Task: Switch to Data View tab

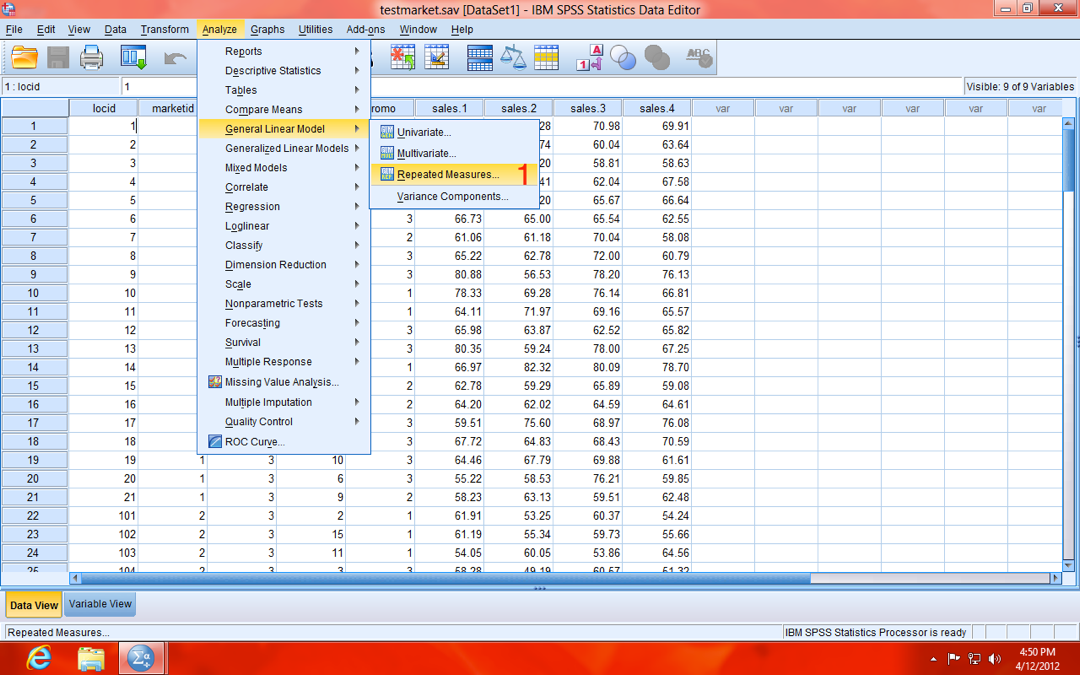Action: pos(34,605)
